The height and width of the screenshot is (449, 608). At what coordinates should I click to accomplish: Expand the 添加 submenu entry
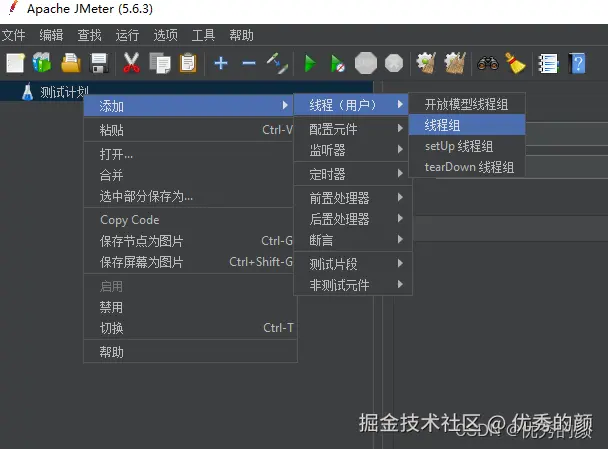point(189,105)
